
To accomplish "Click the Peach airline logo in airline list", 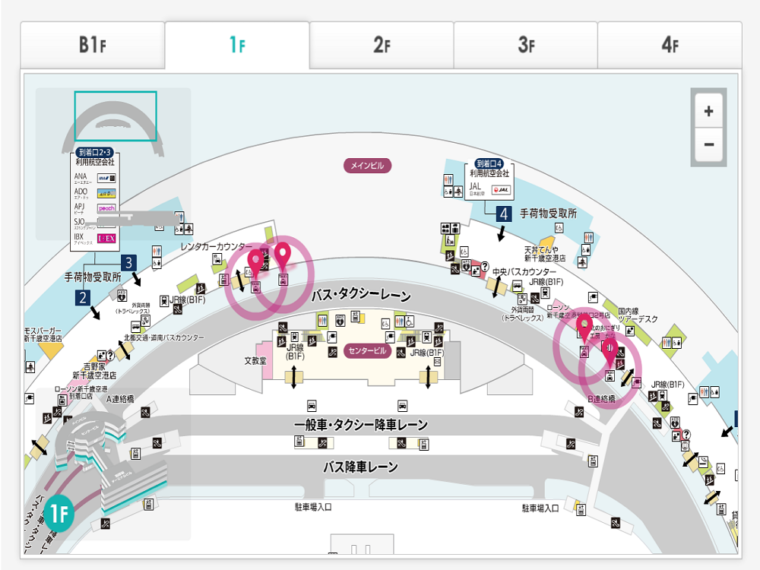I will pos(105,207).
